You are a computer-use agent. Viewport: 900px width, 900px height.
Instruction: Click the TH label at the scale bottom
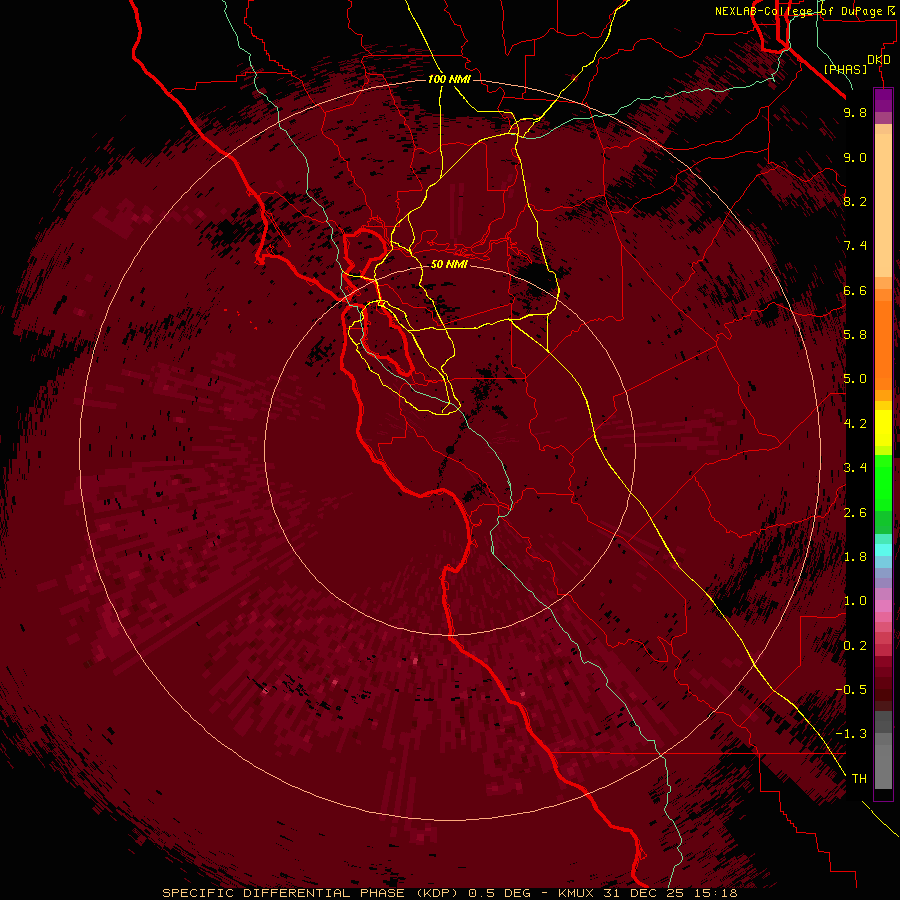click(x=859, y=779)
